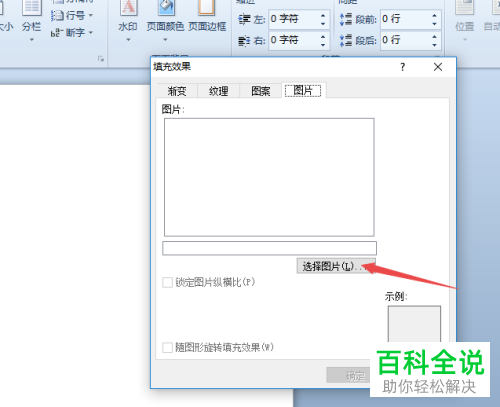Screen dimensions: 500x407
Task: Switch to the Texture (纹理) tab
Action: pyautogui.click(x=219, y=91)
